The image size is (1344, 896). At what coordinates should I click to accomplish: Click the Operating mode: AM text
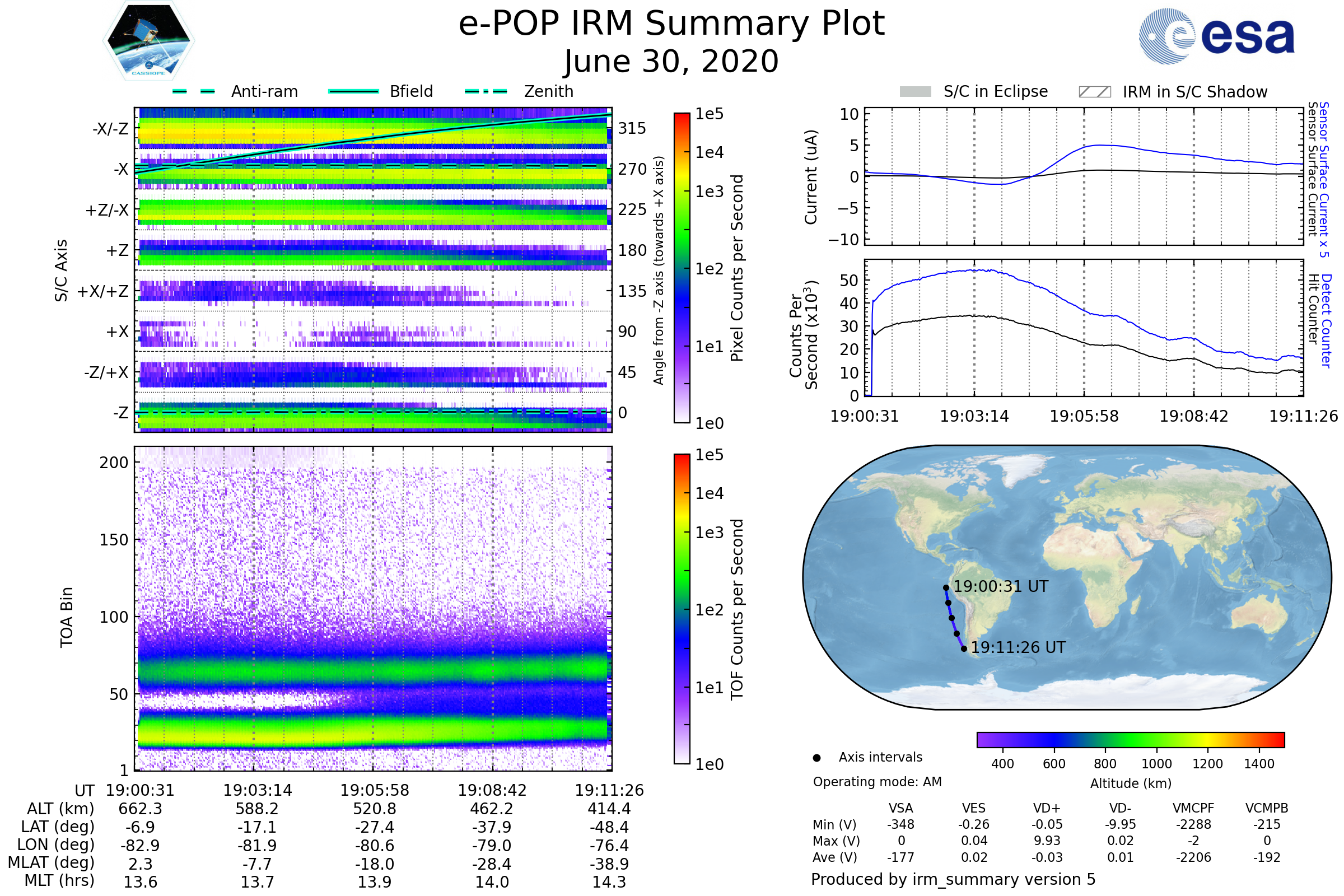[x=877, y=782]
